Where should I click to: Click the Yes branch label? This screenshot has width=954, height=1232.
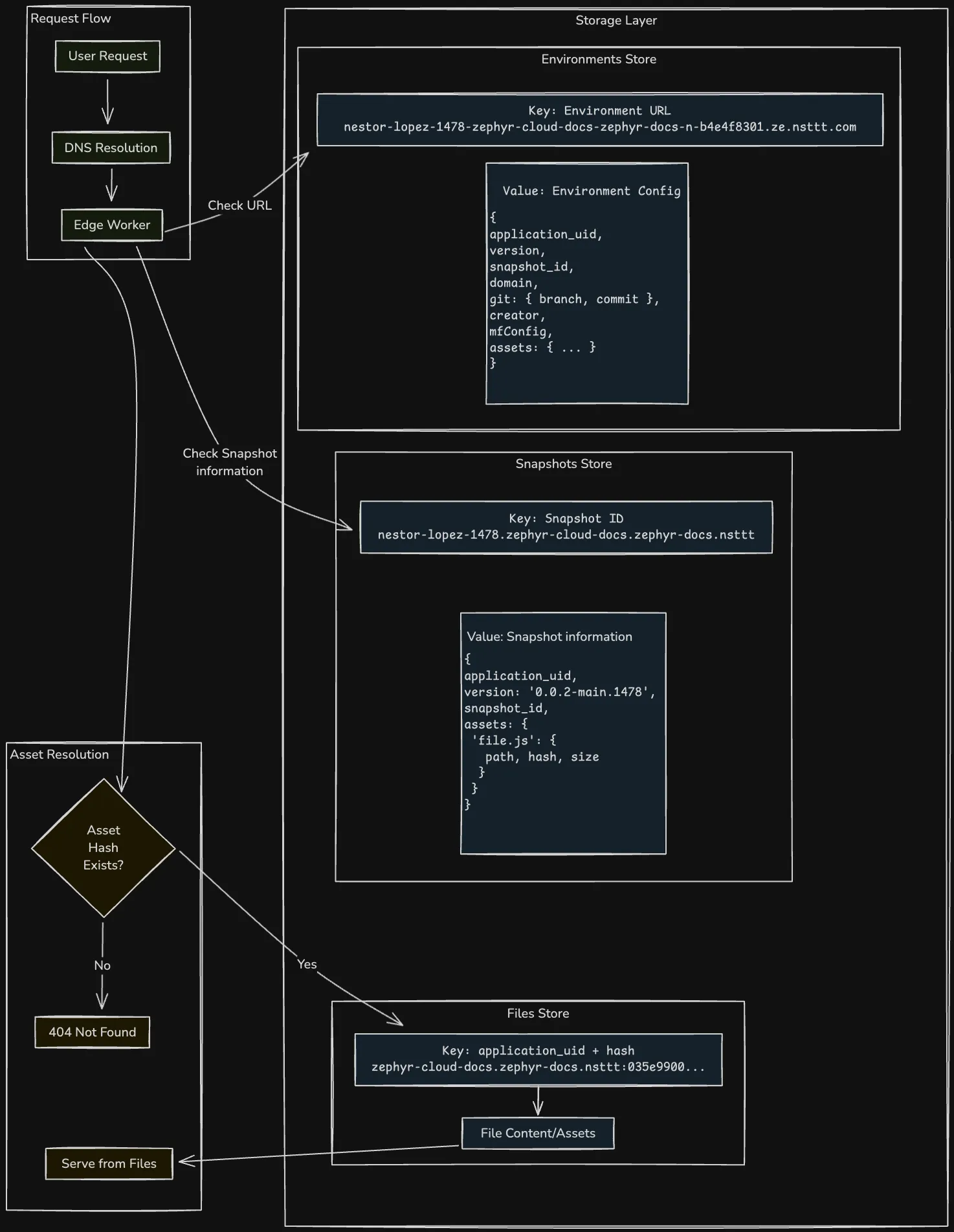[x=307, y=964]
